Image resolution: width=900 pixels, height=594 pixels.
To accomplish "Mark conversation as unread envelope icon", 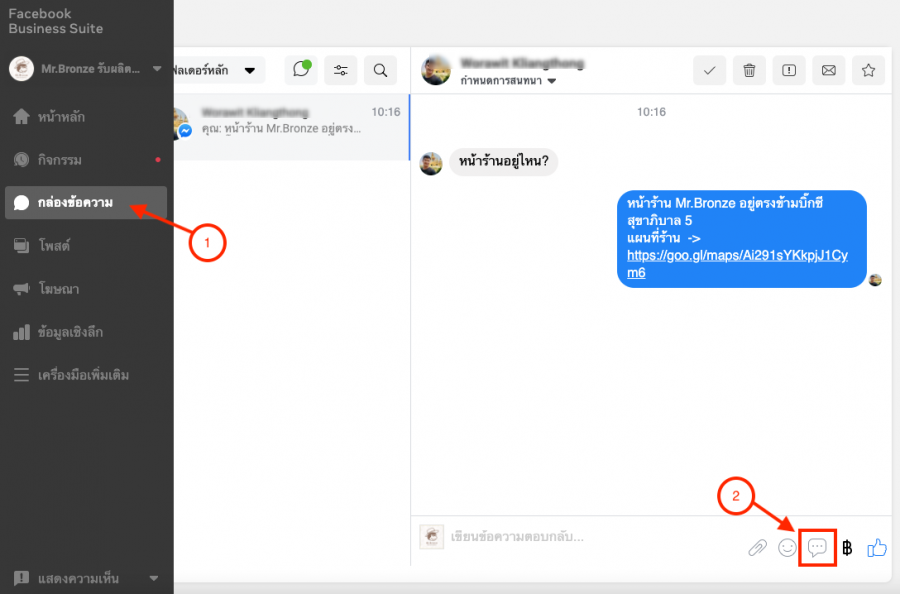I will (x=828, y=70).
